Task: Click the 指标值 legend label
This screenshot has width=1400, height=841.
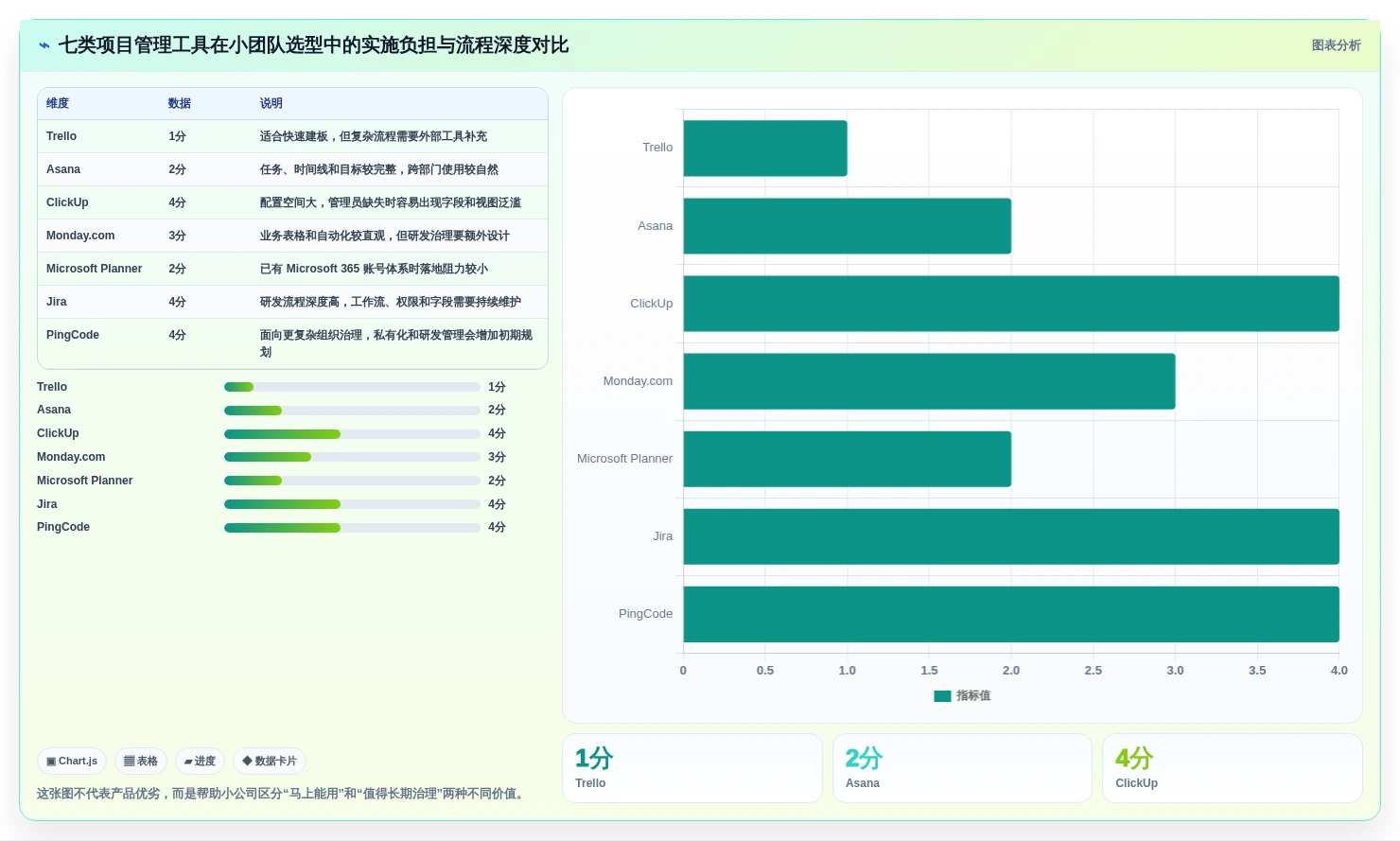Action: pos(973,695)
